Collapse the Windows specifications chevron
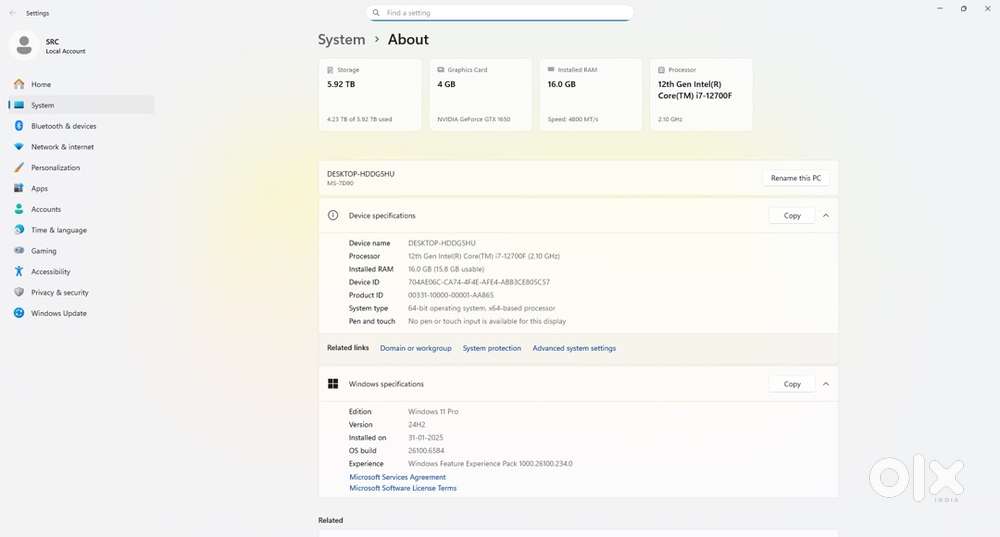 (826, 384)
